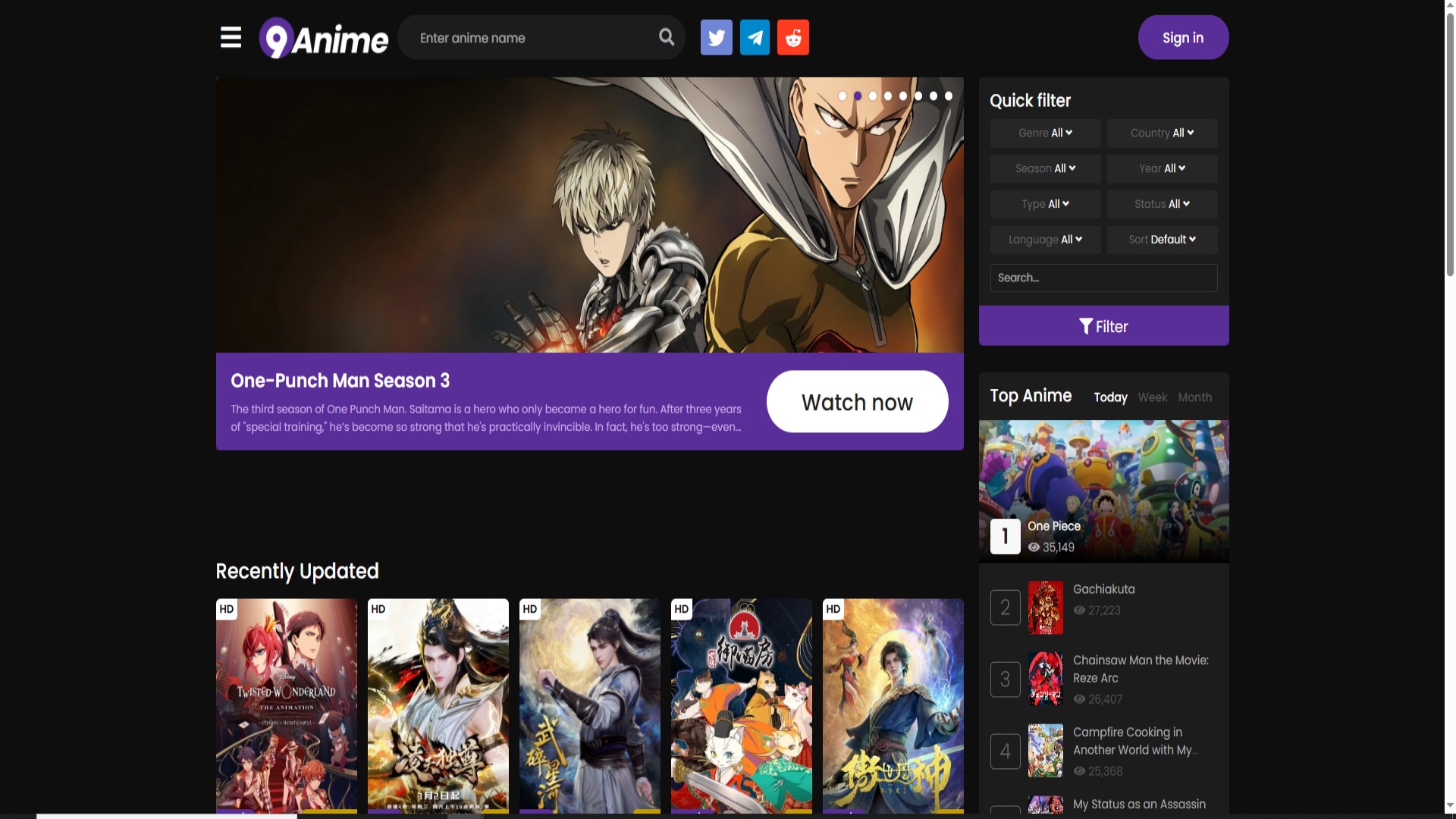Click the Enter anime name search field
The width and height of the screenshot is (1456, 819).
coord(531,37)
